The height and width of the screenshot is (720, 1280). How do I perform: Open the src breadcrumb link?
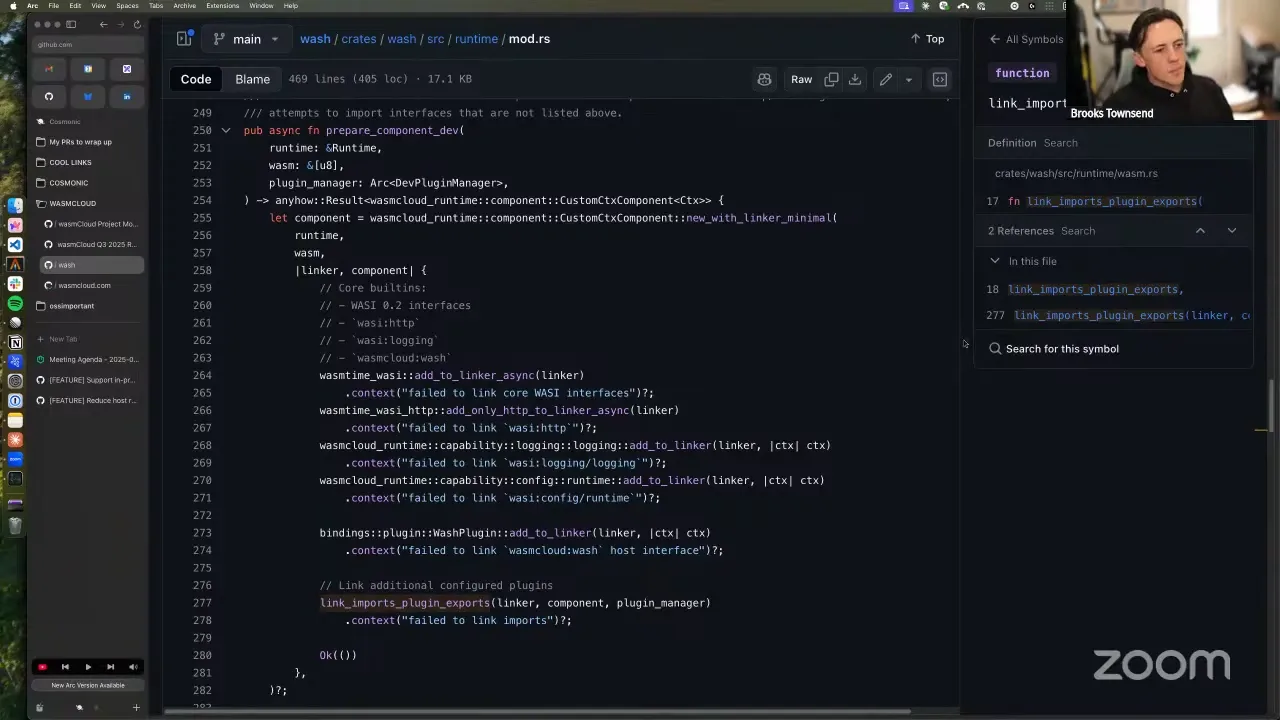(435, 39)
